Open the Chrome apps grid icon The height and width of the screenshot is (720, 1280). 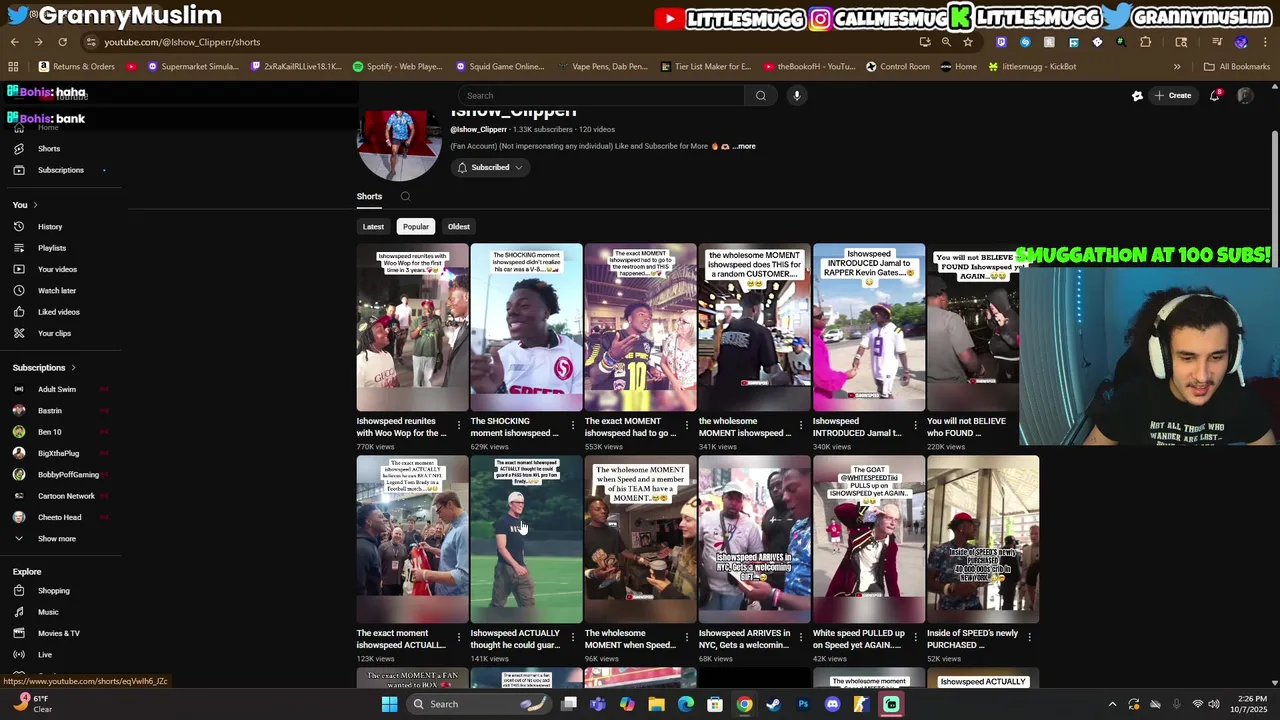click(13, 67)
